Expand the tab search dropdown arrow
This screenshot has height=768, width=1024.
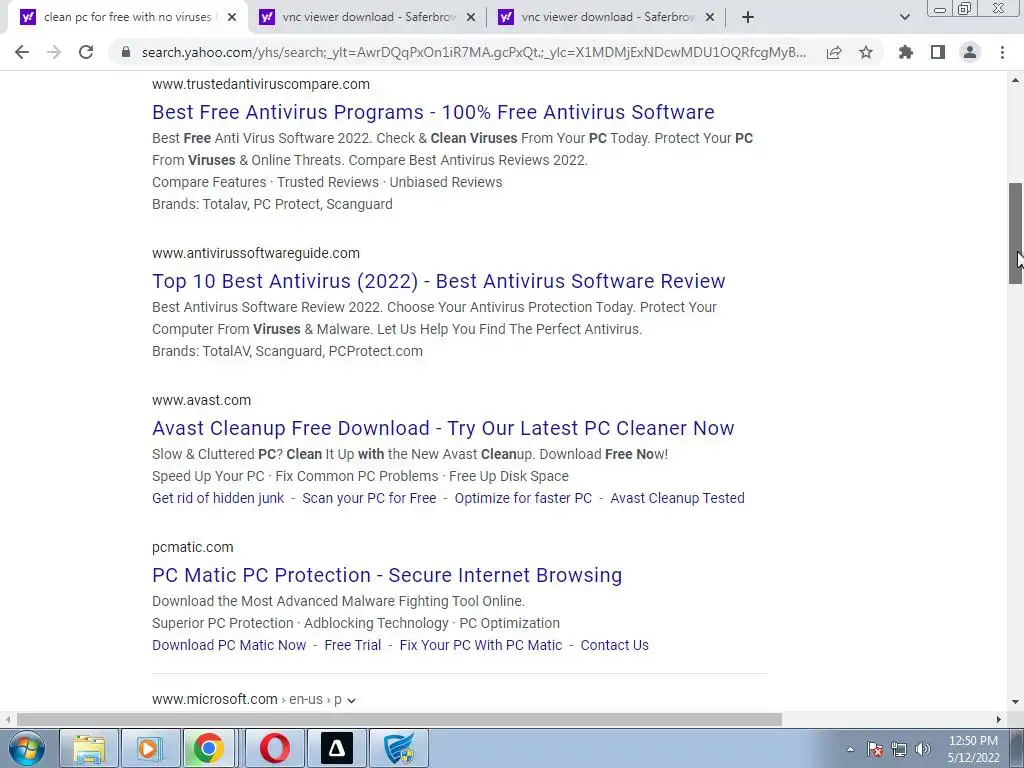(x=904, y=18)
